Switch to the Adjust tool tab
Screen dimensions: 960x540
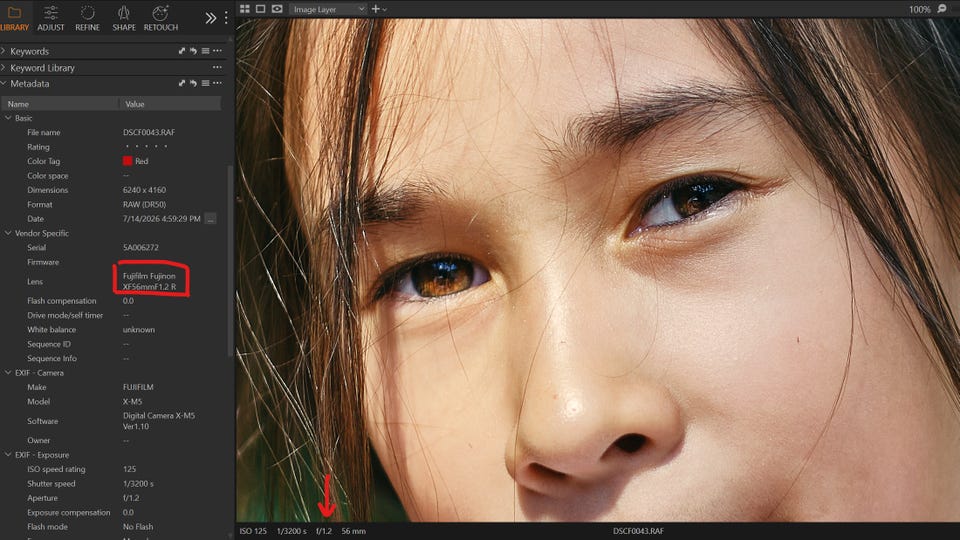pyautogui.click(x=51, y=18)
